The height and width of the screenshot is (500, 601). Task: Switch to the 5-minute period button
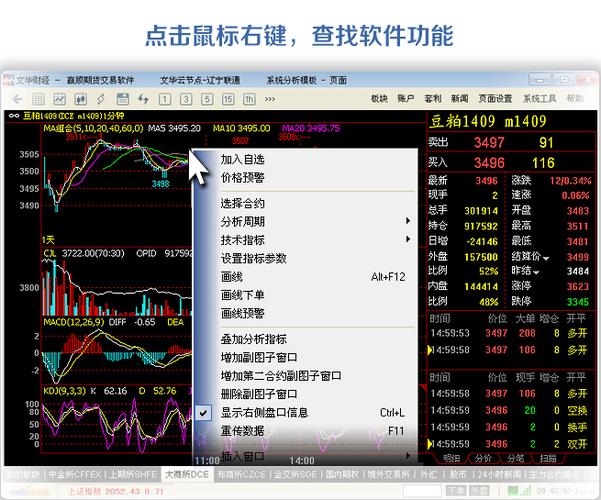207,100
